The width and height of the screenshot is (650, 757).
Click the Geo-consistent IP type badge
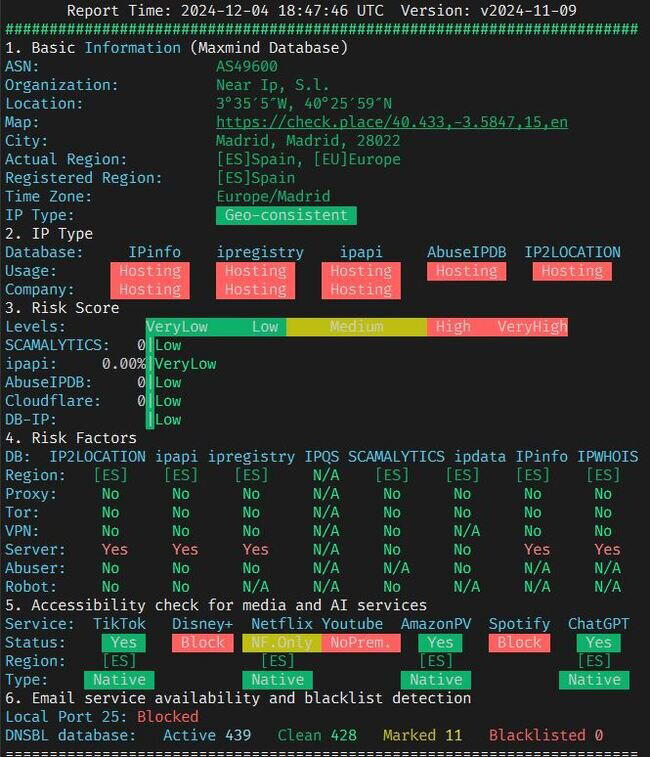pos(286,215)
